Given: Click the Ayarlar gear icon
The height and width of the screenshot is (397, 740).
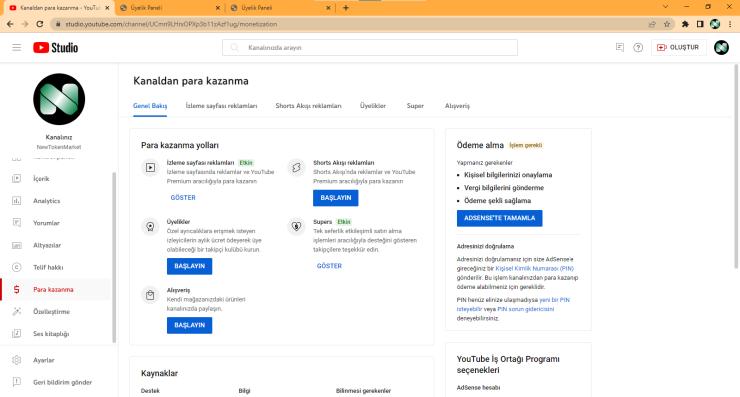Looking at the screenshot, I should click(x=17, y=360).
